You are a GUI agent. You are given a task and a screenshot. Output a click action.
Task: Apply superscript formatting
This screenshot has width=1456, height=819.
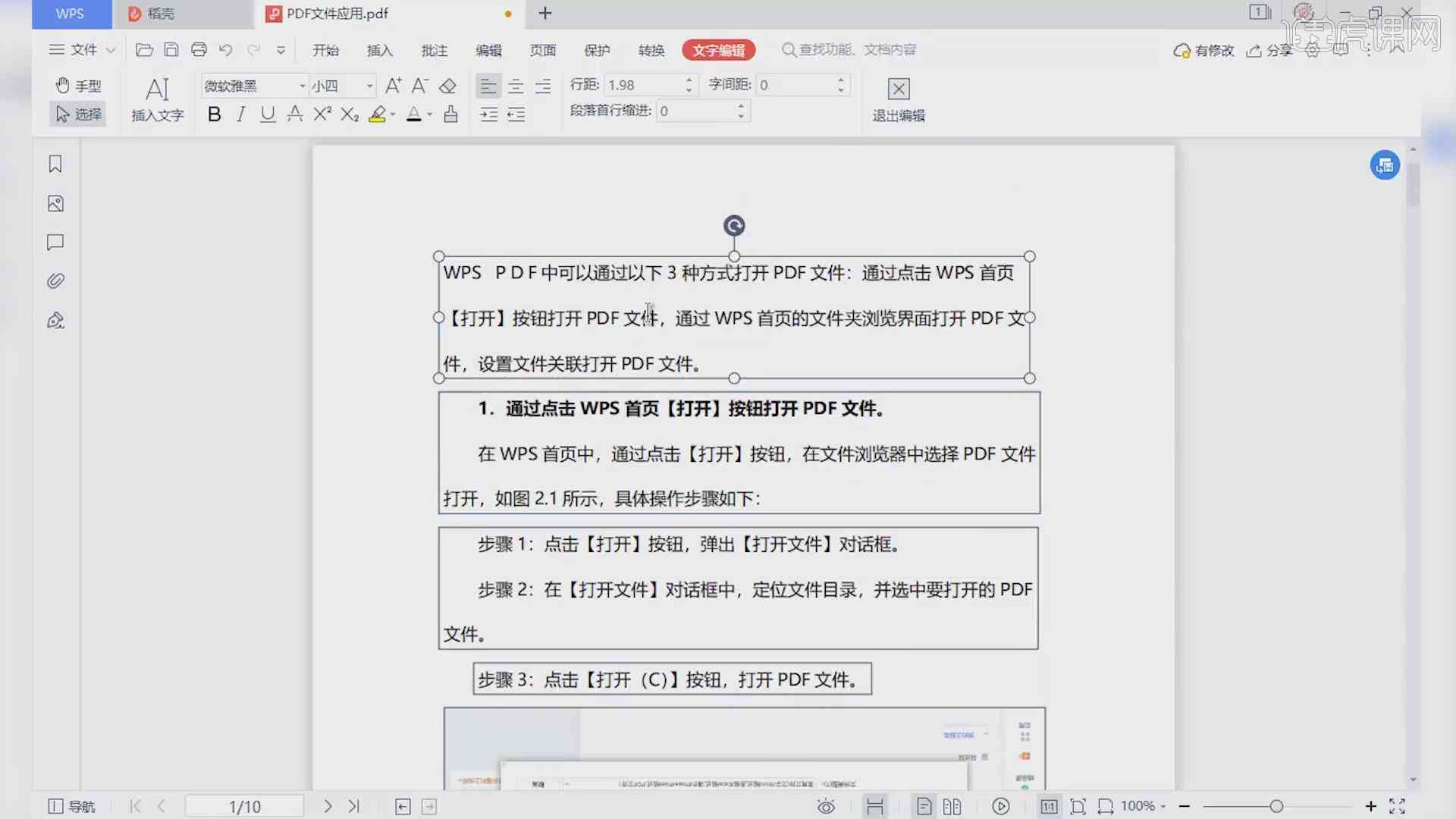tap(322, 114)
